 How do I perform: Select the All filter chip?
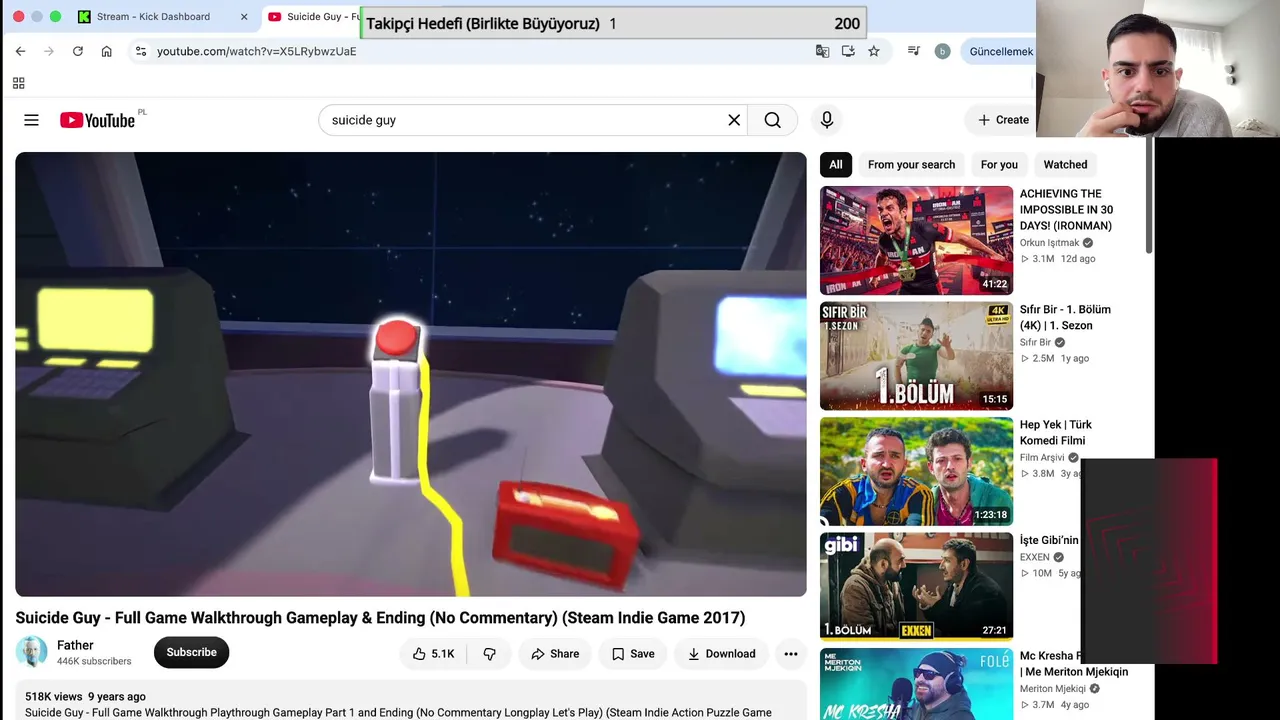click(836, 165)
